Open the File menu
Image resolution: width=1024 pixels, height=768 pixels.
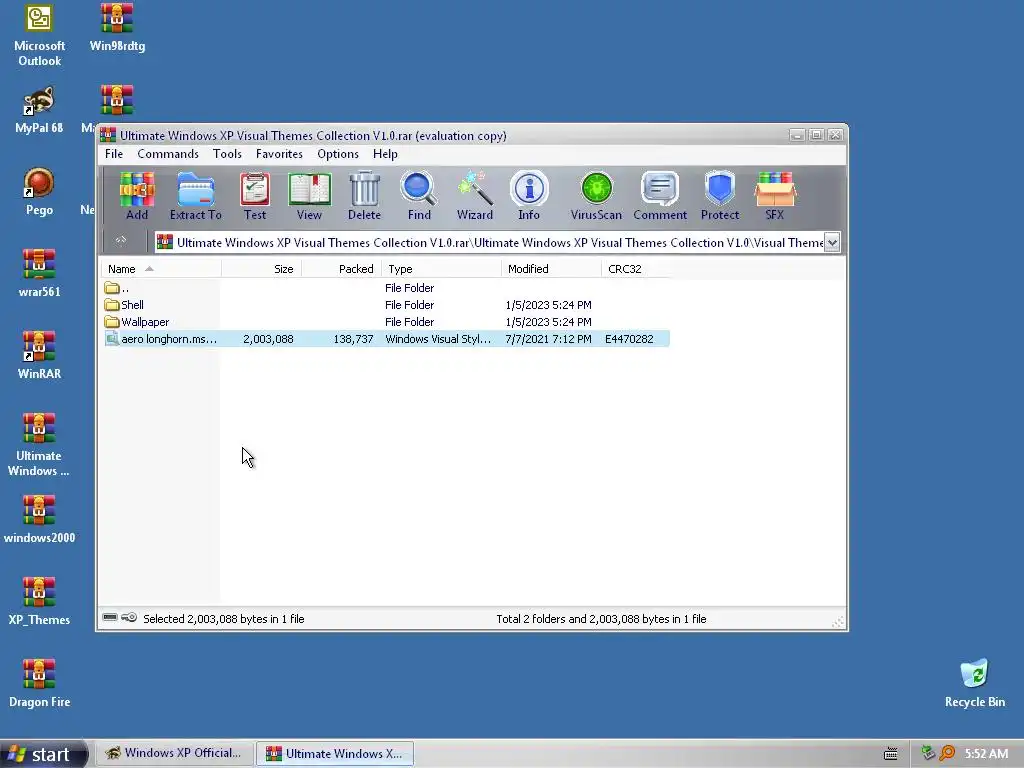[114, 154]
